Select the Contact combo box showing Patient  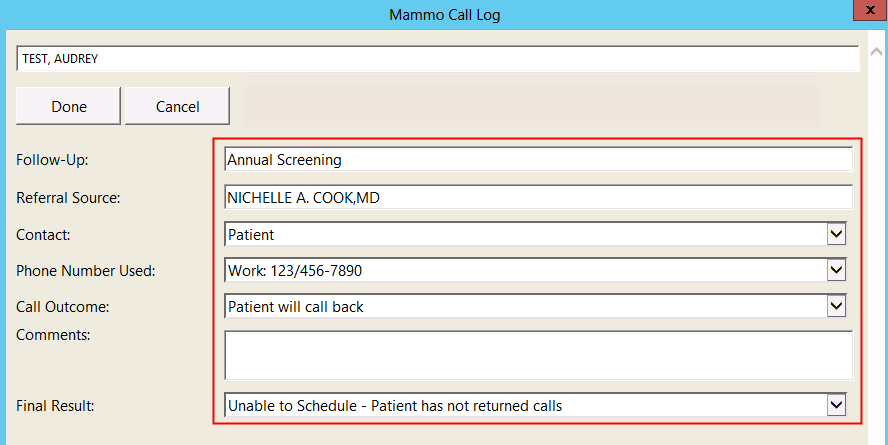[525, 235]
